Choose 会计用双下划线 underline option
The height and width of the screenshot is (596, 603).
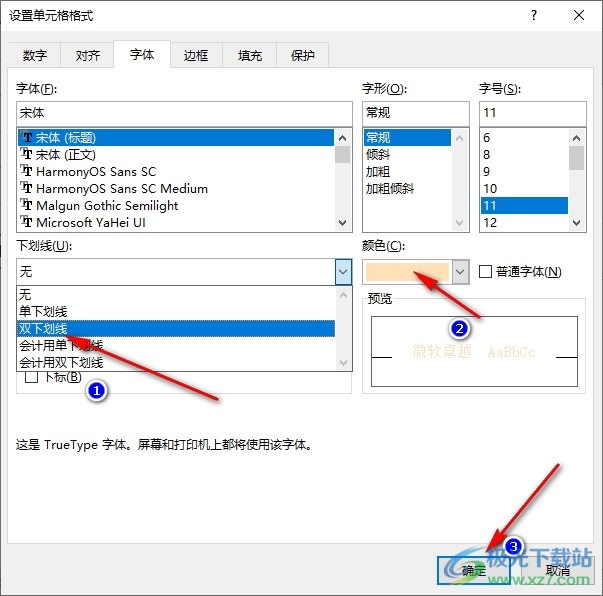click(177, 362)
